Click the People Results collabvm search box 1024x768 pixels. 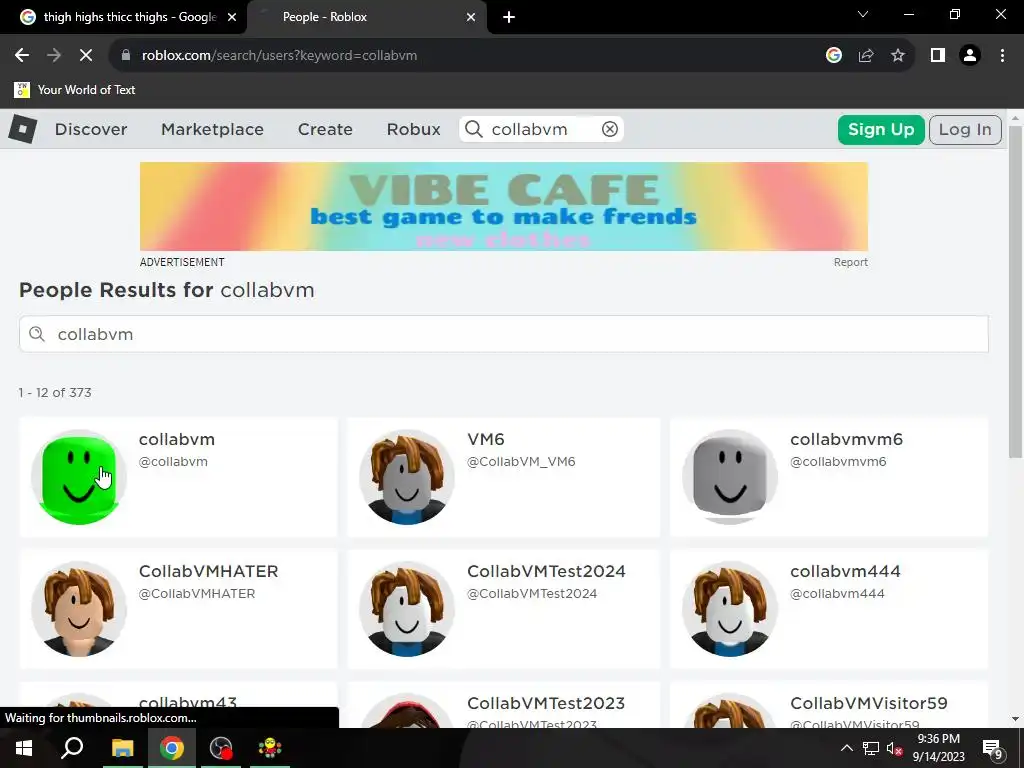tap(504, 334)
